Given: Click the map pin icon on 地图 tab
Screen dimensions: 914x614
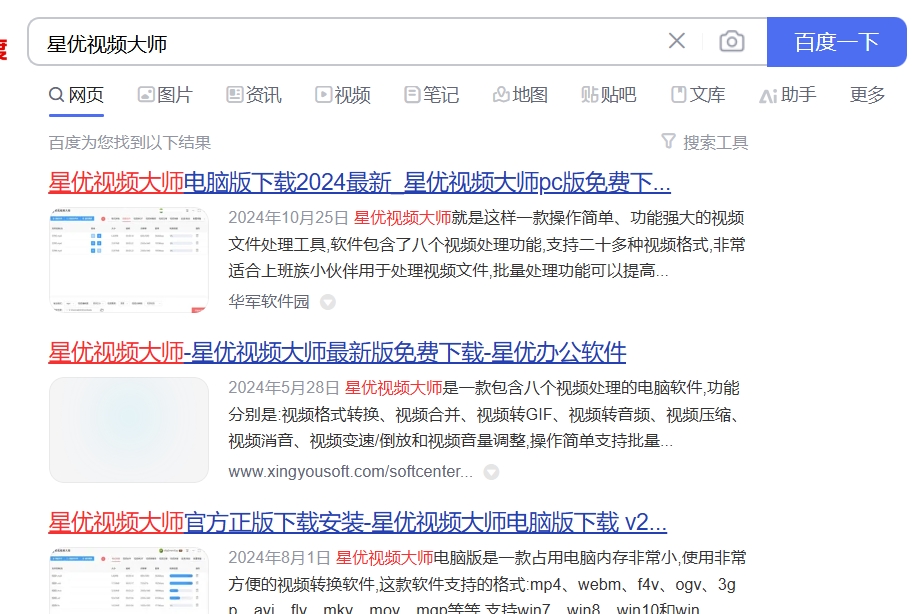Looking at the screenshot, I should coord(501,94).
